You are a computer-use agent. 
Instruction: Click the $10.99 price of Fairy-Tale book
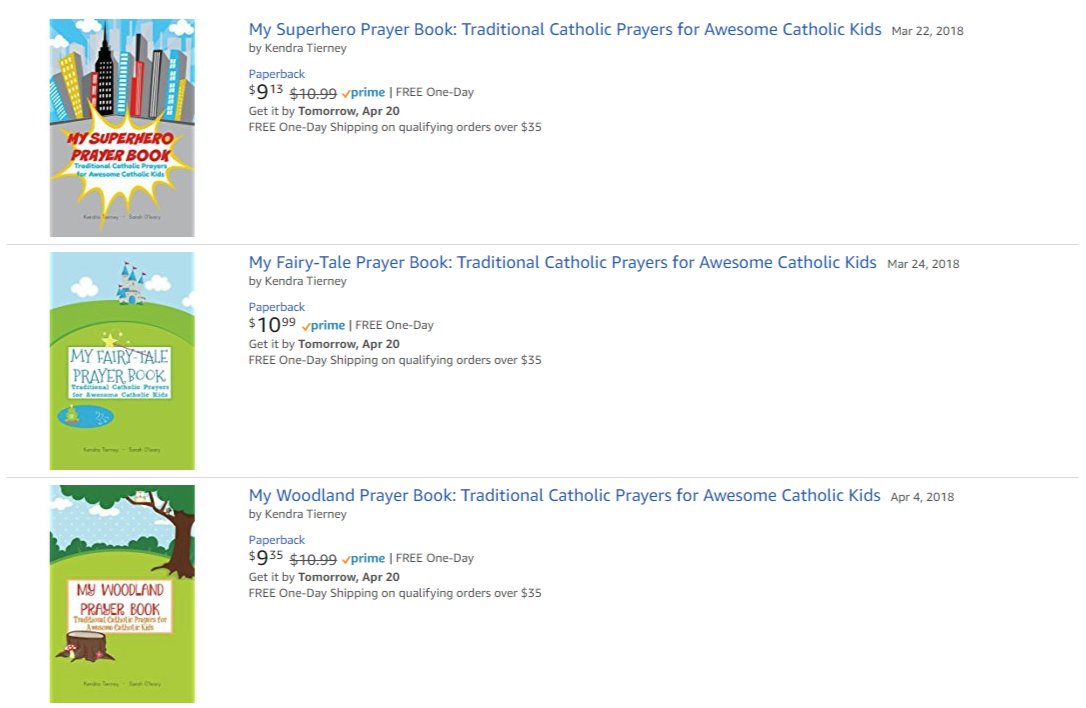272,325
